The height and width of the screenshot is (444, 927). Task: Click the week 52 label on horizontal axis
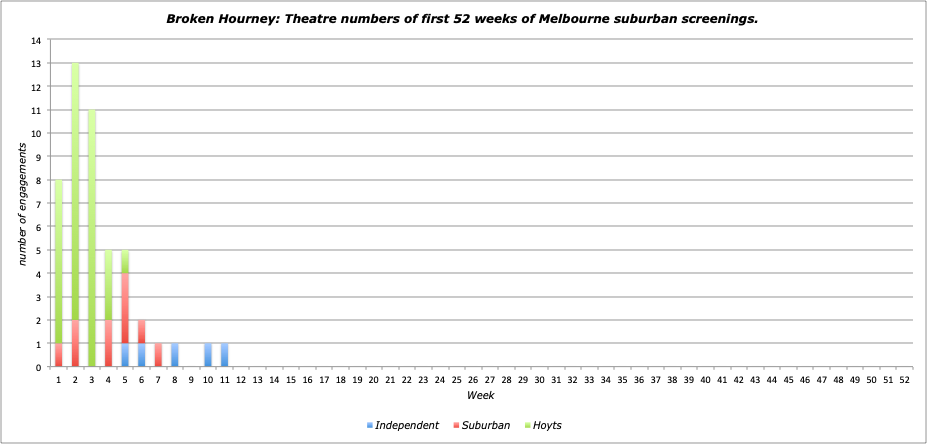tap(904, 380)
